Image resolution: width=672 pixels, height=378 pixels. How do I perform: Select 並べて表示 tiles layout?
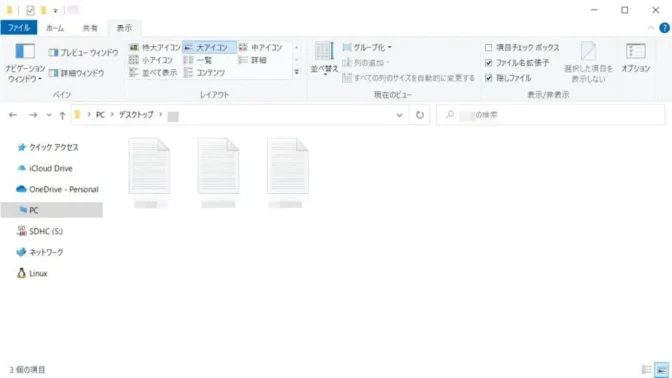tap(153, 73)
